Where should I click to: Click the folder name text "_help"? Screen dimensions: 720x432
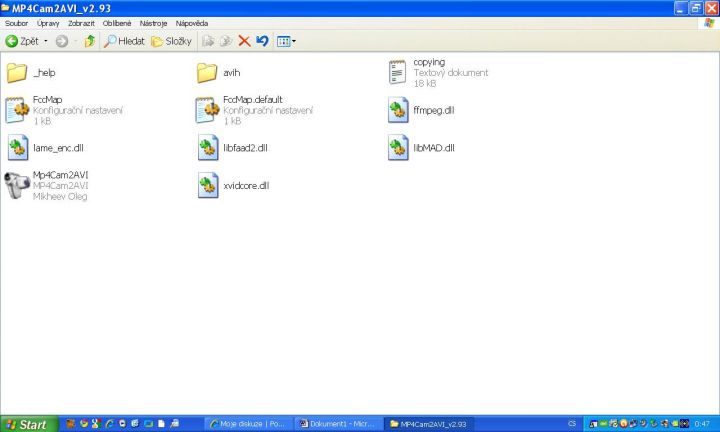(x=44, y=73)
